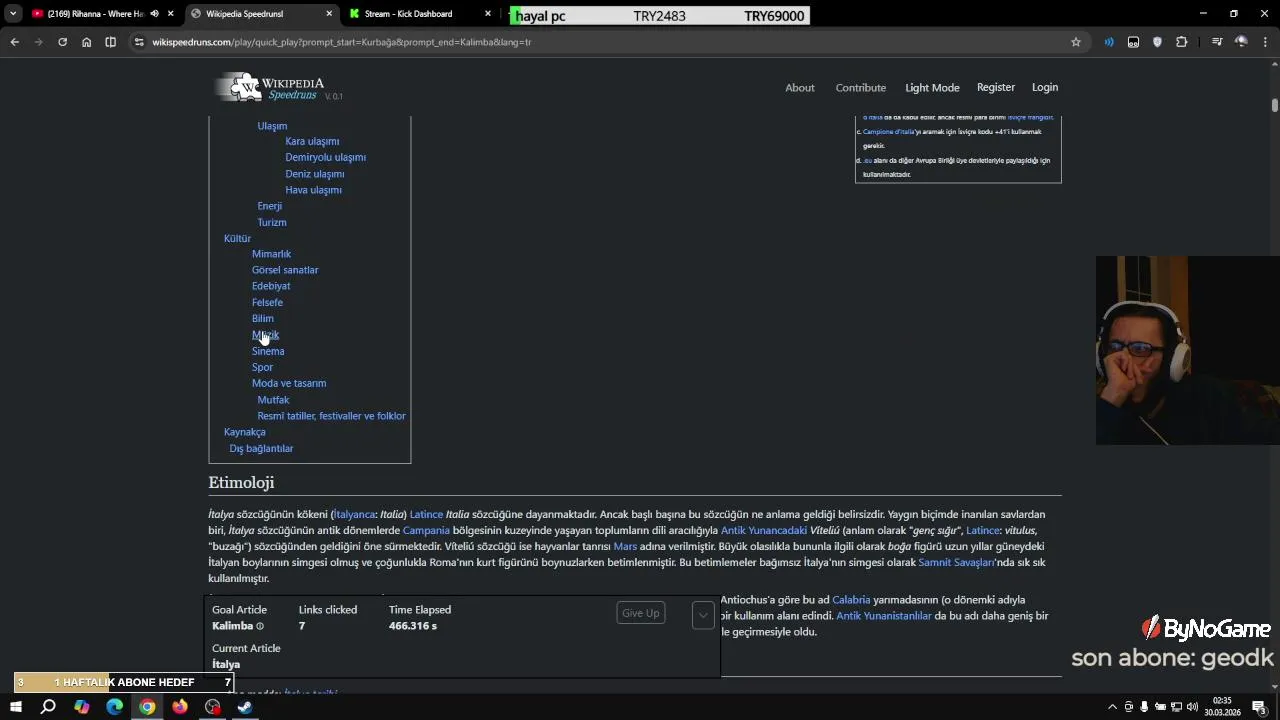
Task: Collapse the game status panel chevron
Action: coord(703,615)
